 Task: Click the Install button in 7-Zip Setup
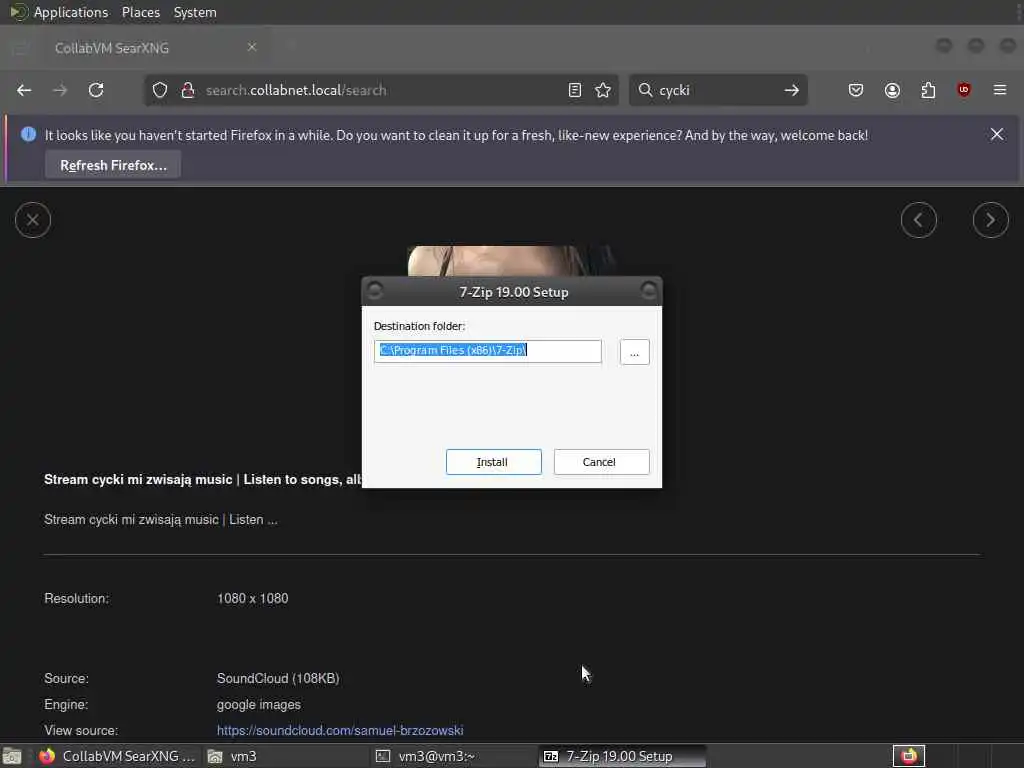[493, 462]
